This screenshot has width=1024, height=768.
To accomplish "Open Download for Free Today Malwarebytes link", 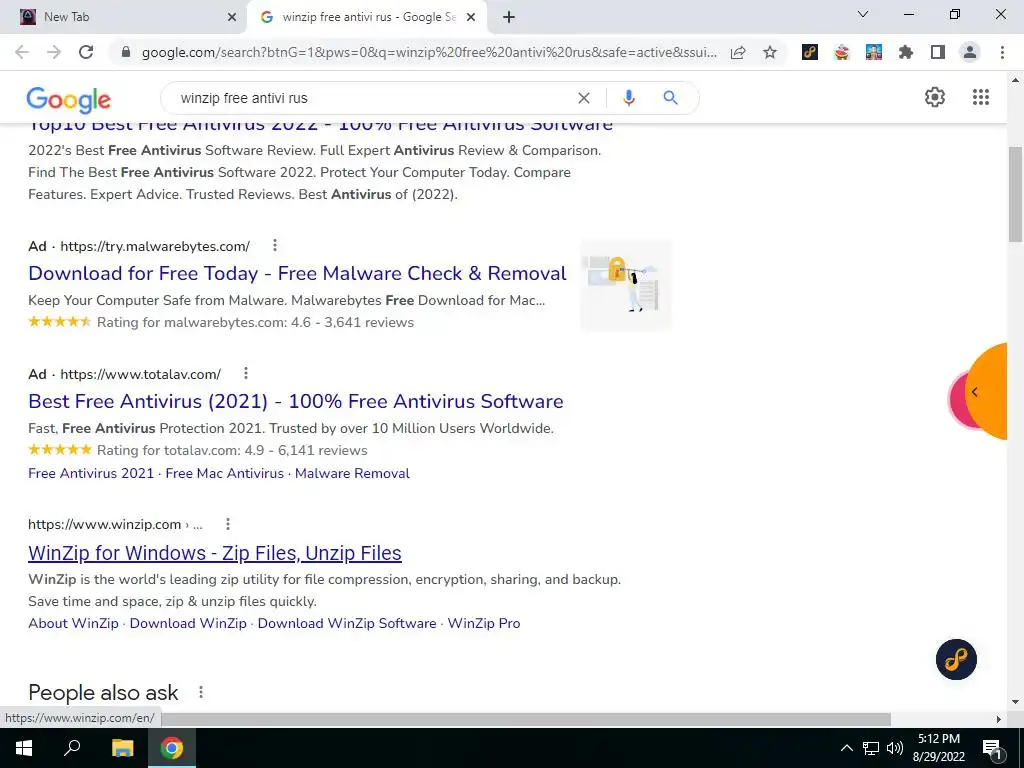I will [297, 273].
